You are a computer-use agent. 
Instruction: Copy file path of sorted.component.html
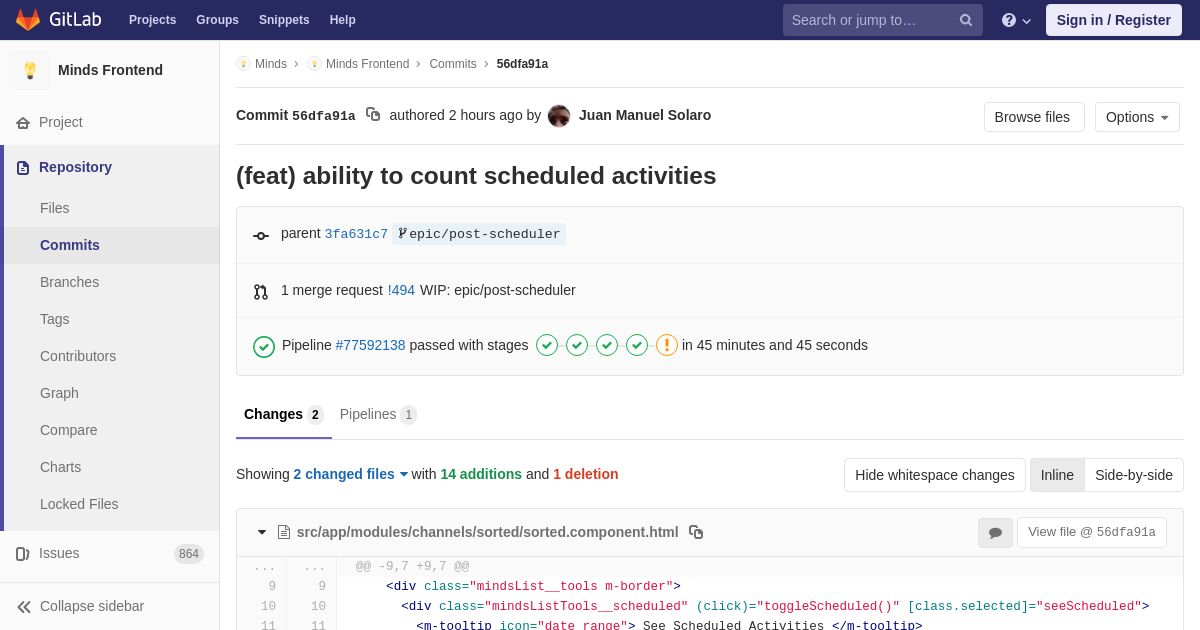click(x=696, y=532)
